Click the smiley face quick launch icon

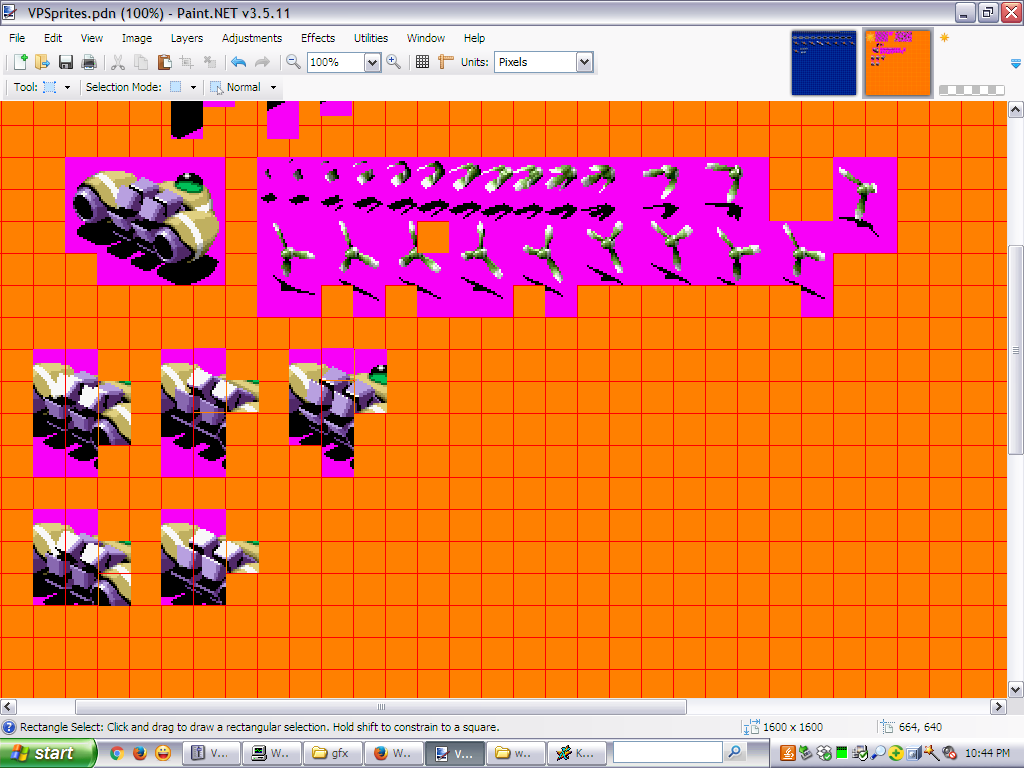pyautogui.click(x=163, y=753)
